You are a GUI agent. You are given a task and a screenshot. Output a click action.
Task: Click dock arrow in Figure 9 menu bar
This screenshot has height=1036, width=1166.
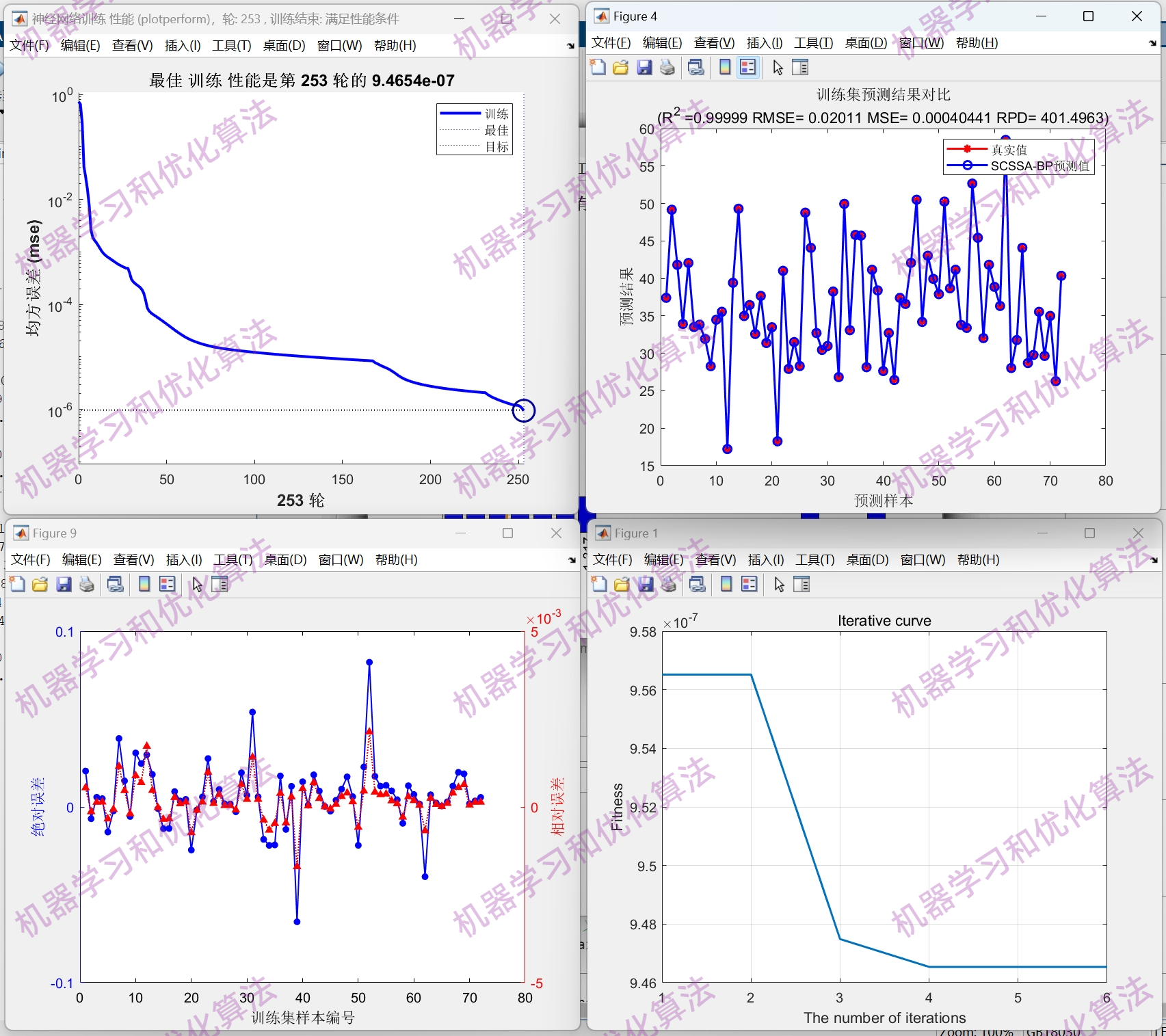[x=572, y=560]
